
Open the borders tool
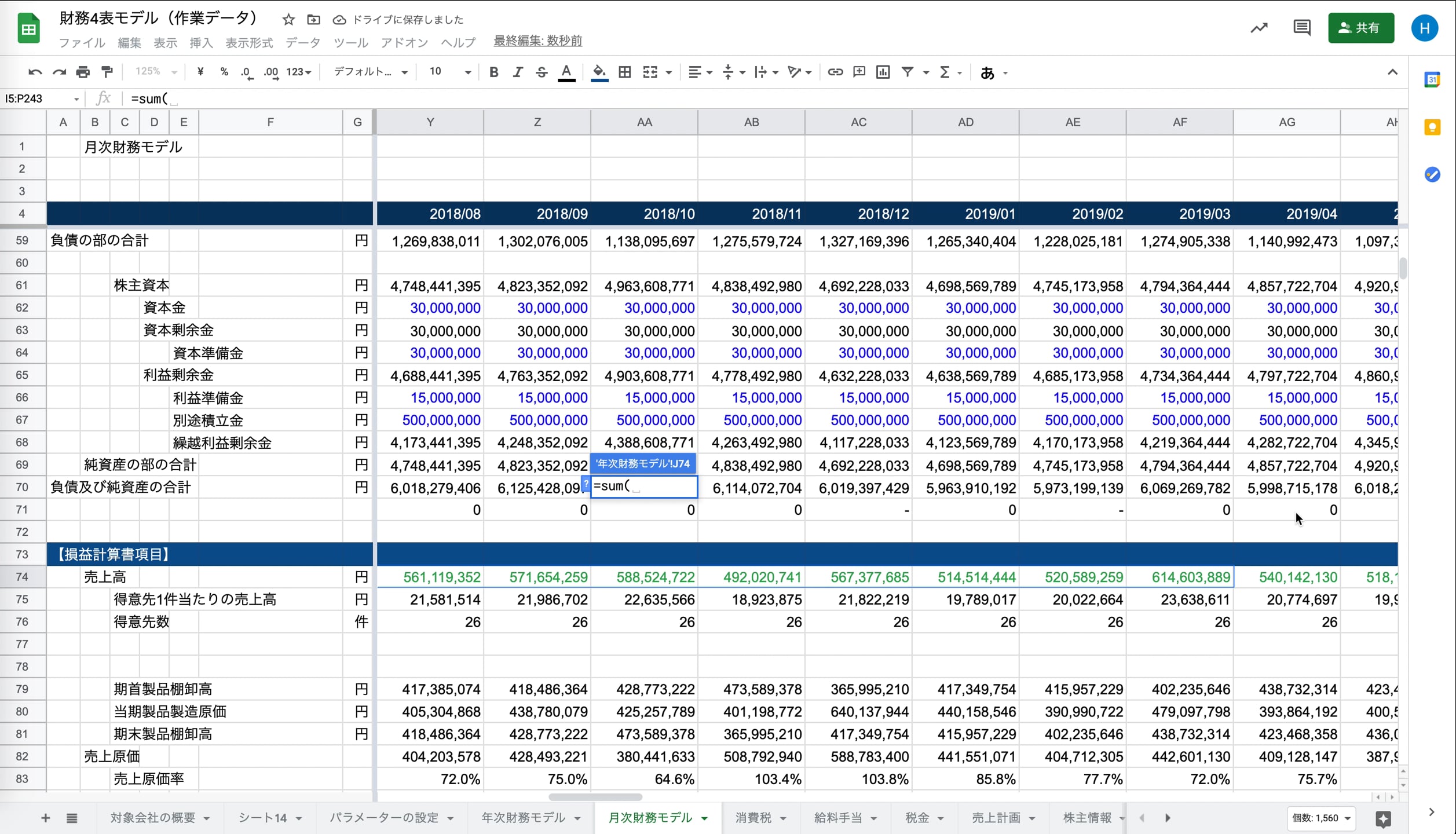point(624,72)
